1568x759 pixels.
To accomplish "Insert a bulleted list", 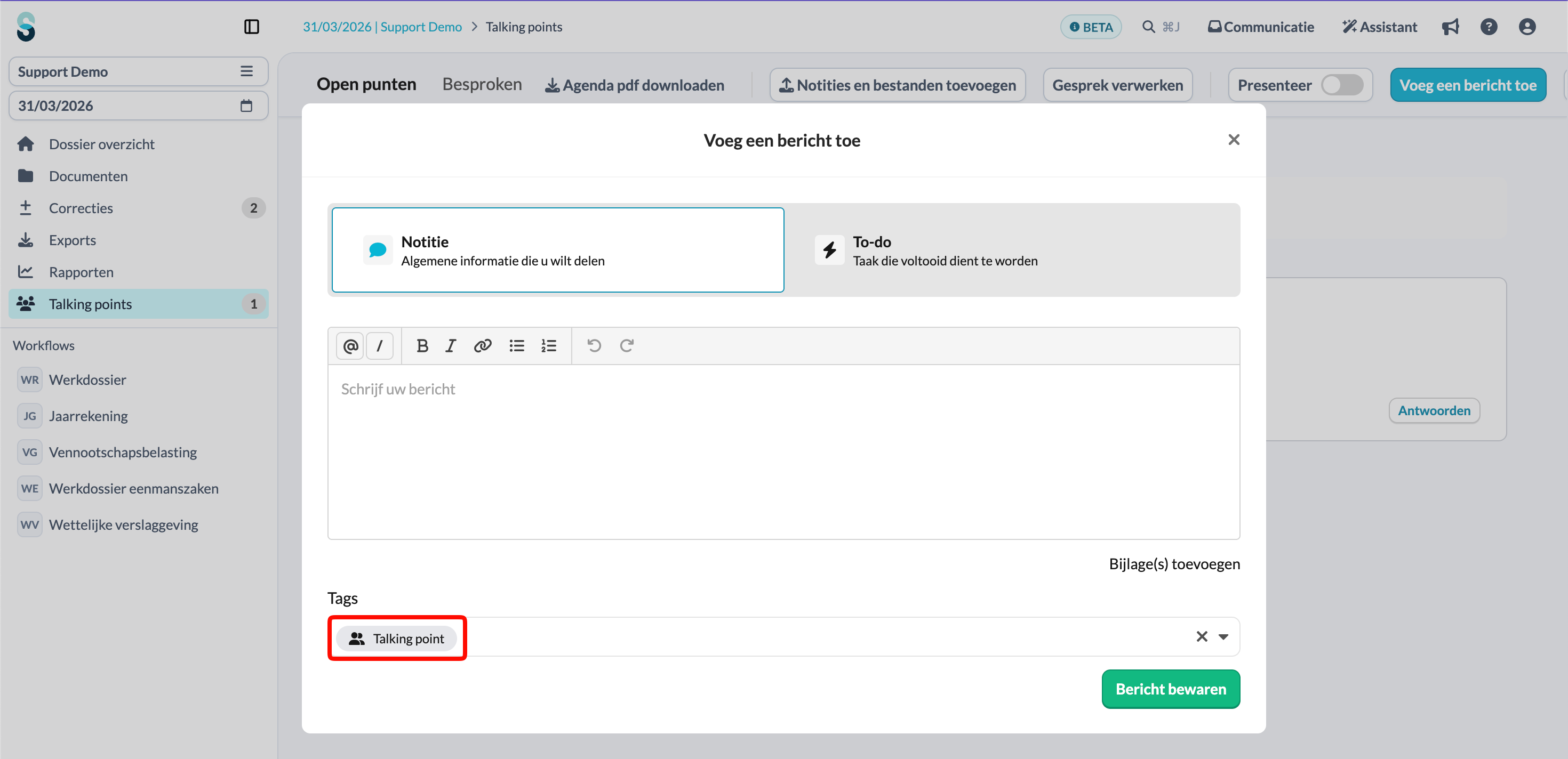I will pyautogui.click(x=517, y=346).
